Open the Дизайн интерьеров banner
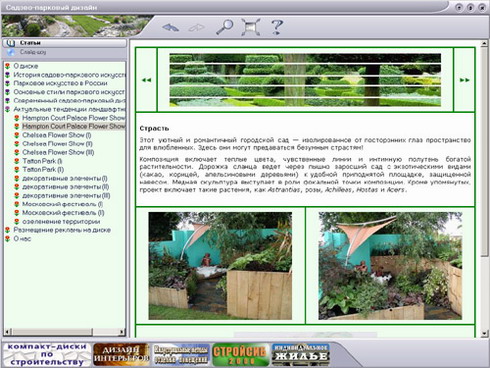This screenshot has width=490, height=368. (x=121, y=355)
